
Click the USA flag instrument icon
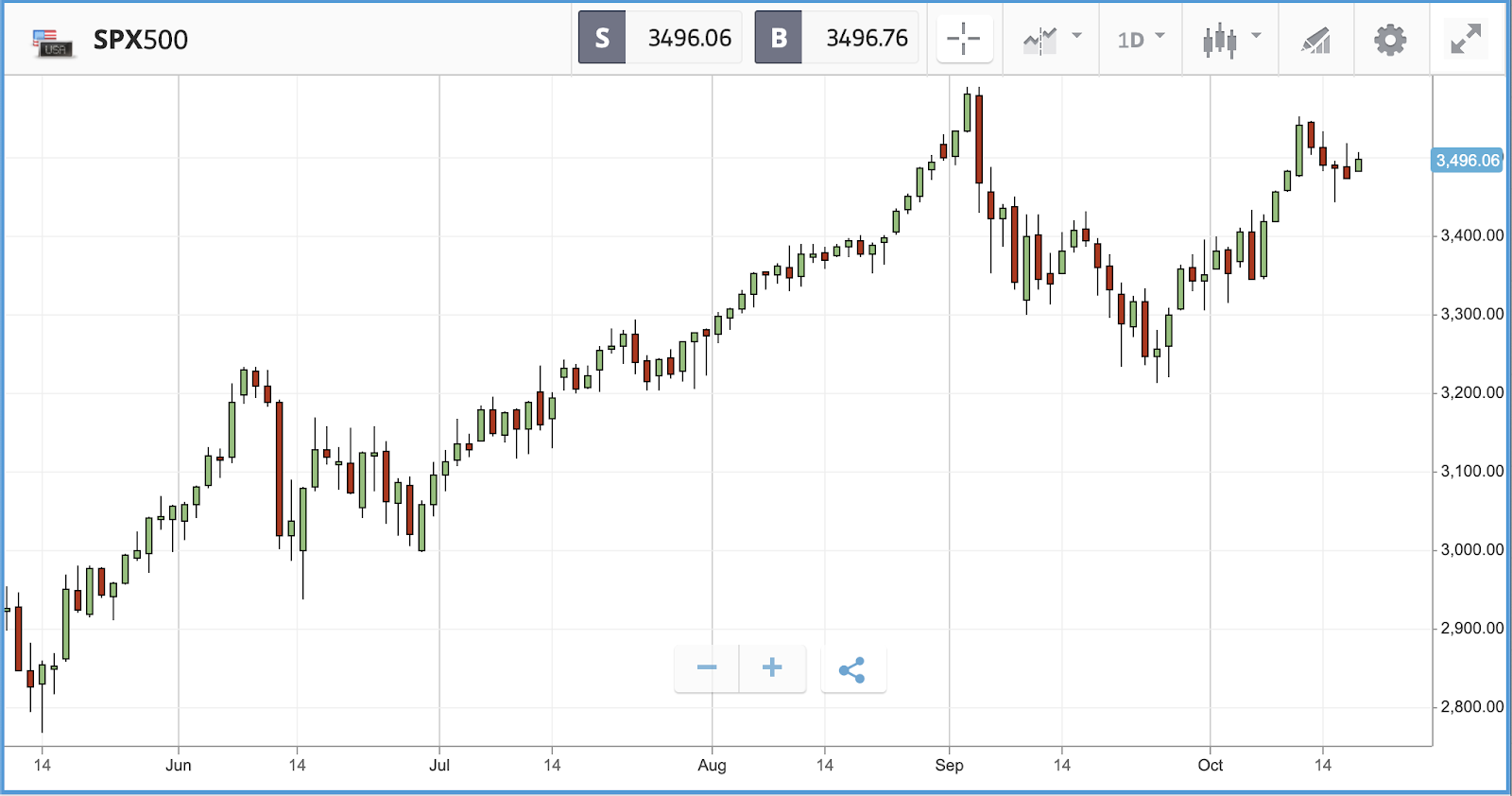click(x=52, y=43)
